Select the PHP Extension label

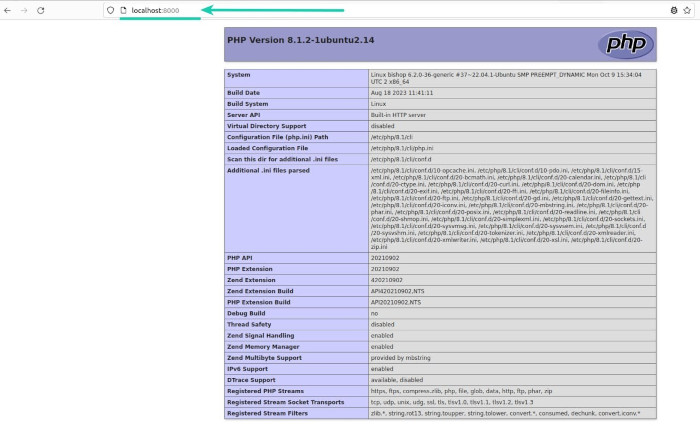[x=250, y=269]
